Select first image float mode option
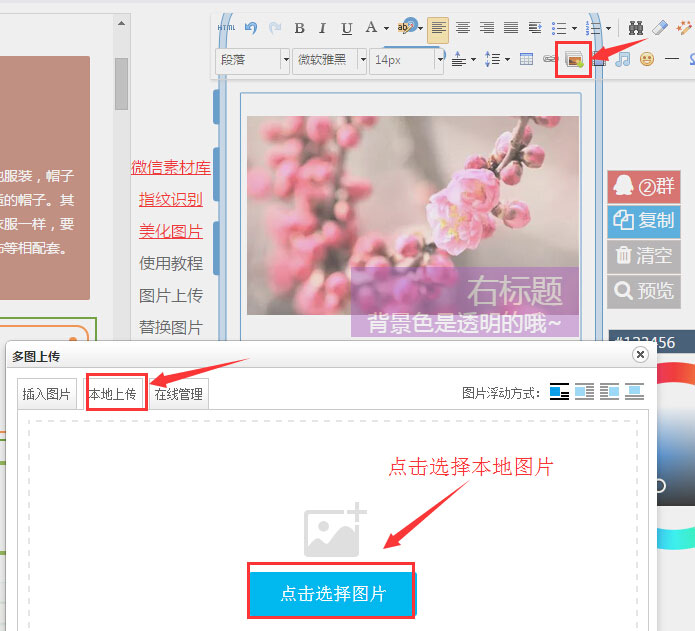The image size is (695, 631). point(559,392)
